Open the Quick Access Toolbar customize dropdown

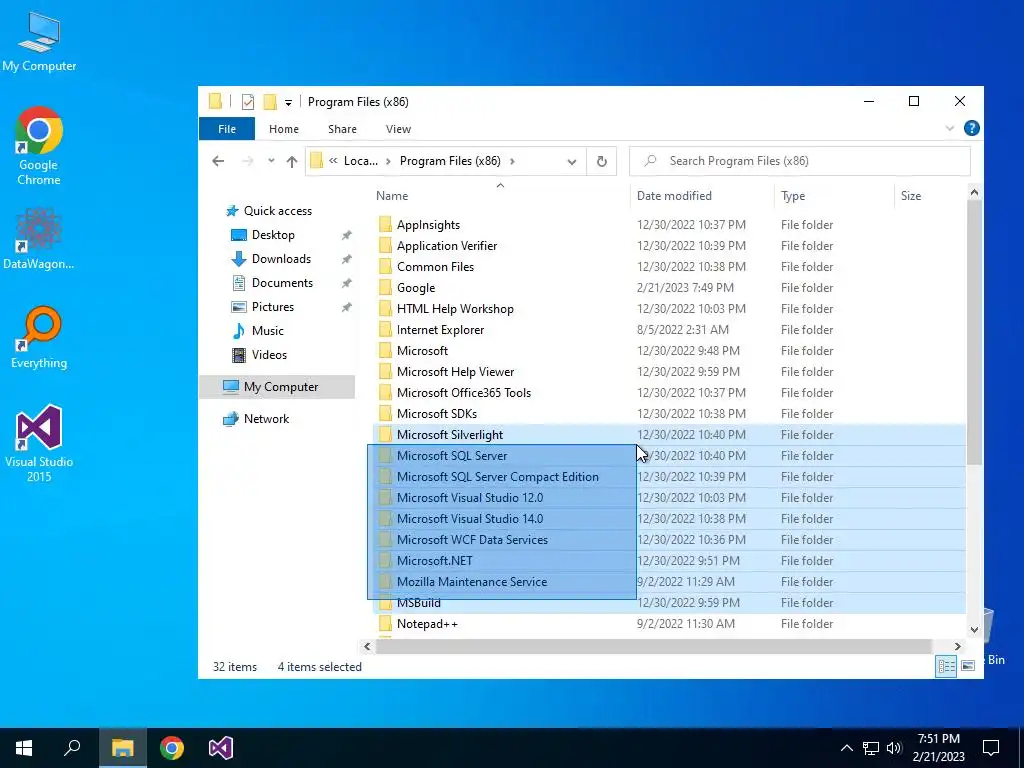[288, 103]
